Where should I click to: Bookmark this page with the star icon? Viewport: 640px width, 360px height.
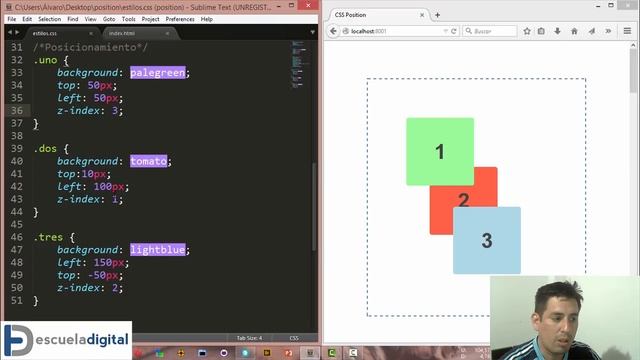(x=527, y=31)
